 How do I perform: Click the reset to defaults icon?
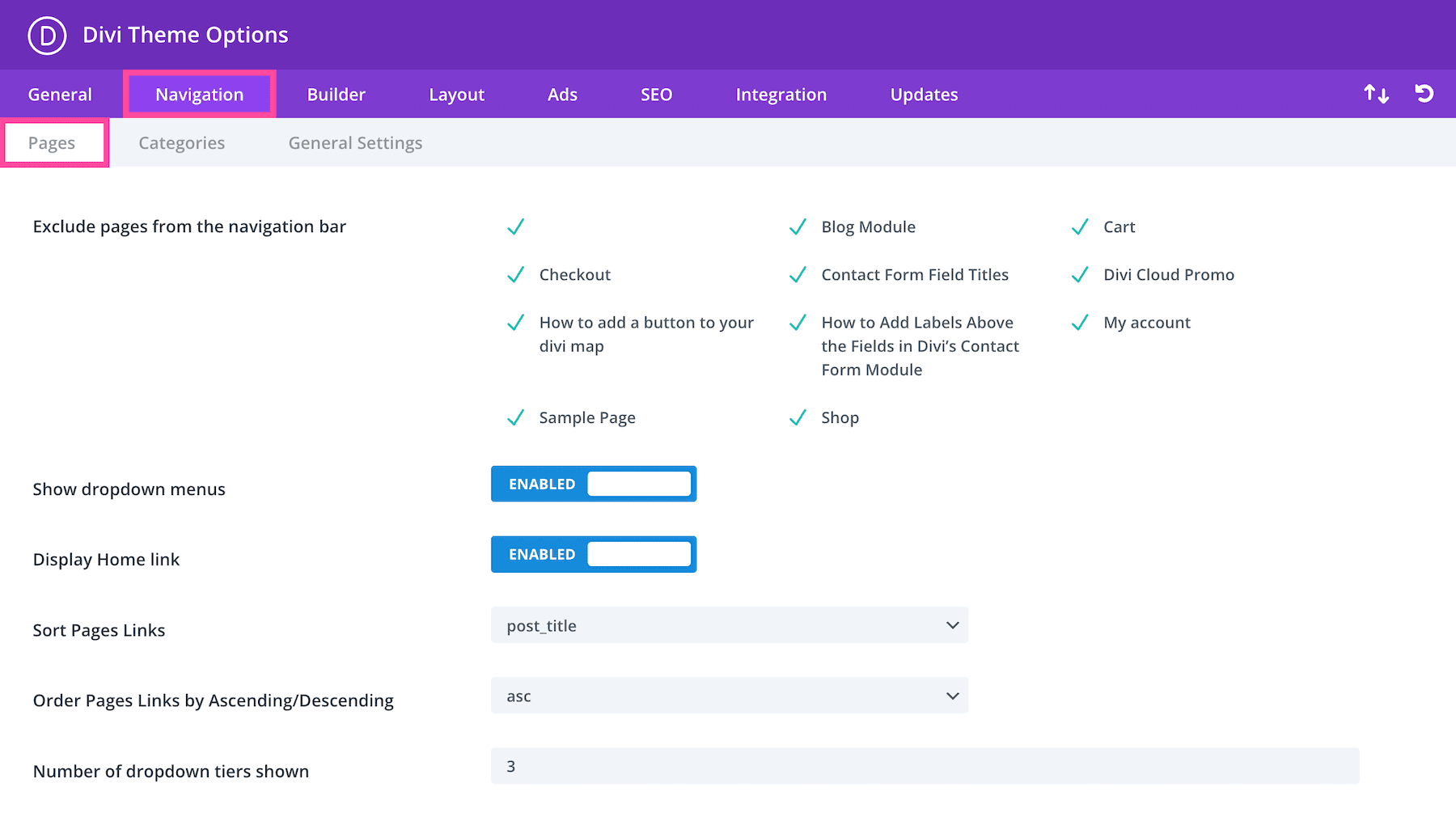coord(1424,94)
